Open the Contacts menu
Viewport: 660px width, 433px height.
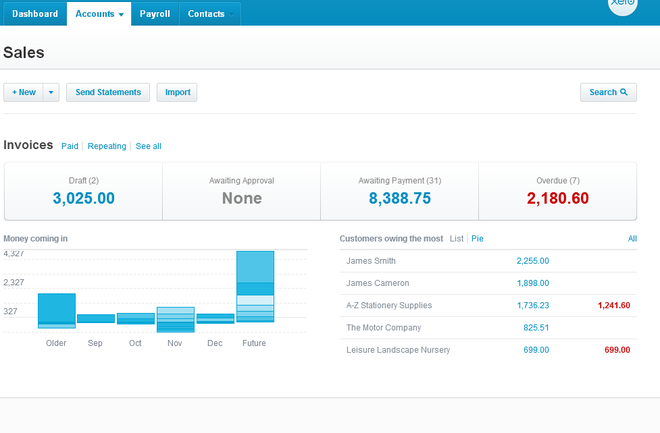coord(207,15)
